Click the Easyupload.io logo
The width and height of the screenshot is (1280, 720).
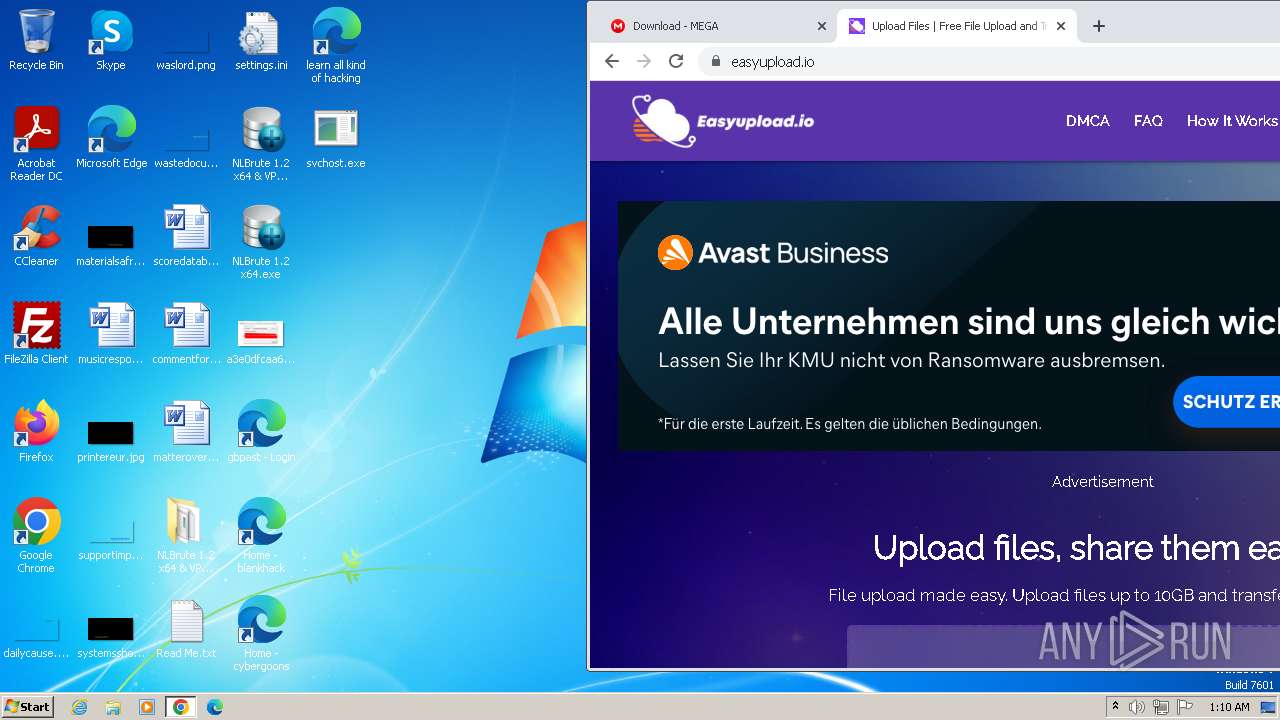(723, 121)
